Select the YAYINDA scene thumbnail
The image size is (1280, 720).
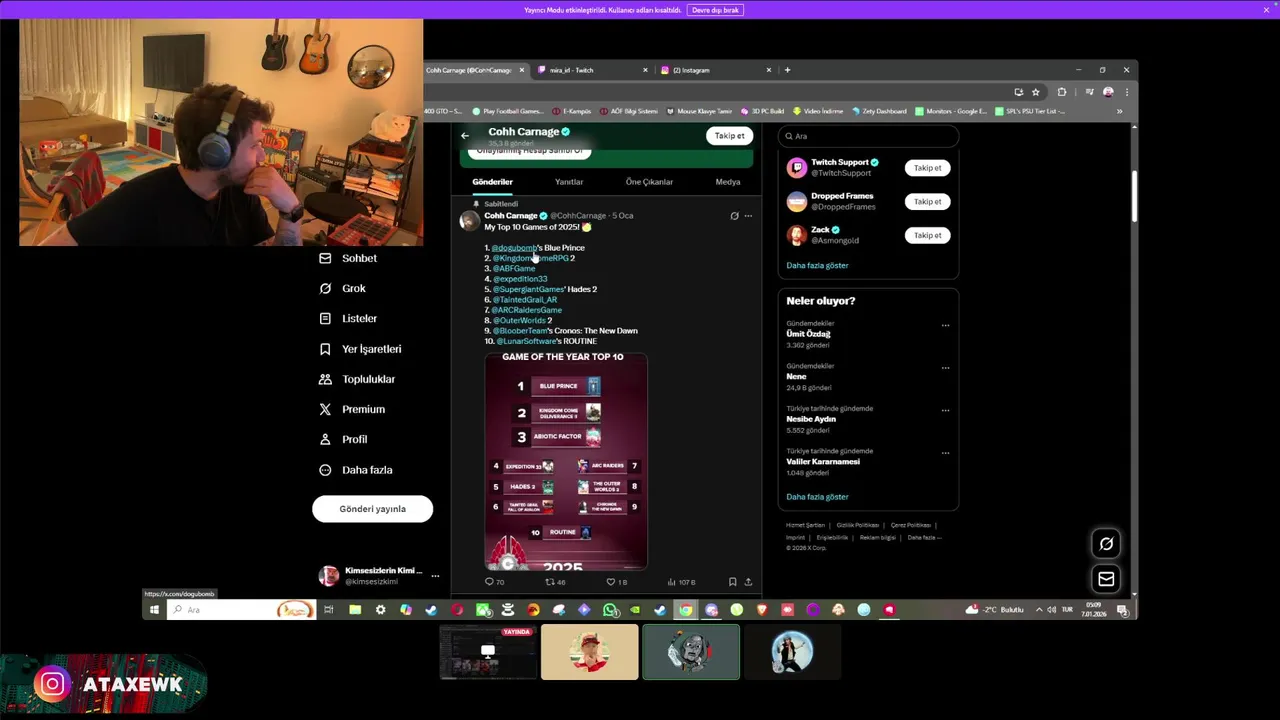pyautogui.click(x=488, y=652)
